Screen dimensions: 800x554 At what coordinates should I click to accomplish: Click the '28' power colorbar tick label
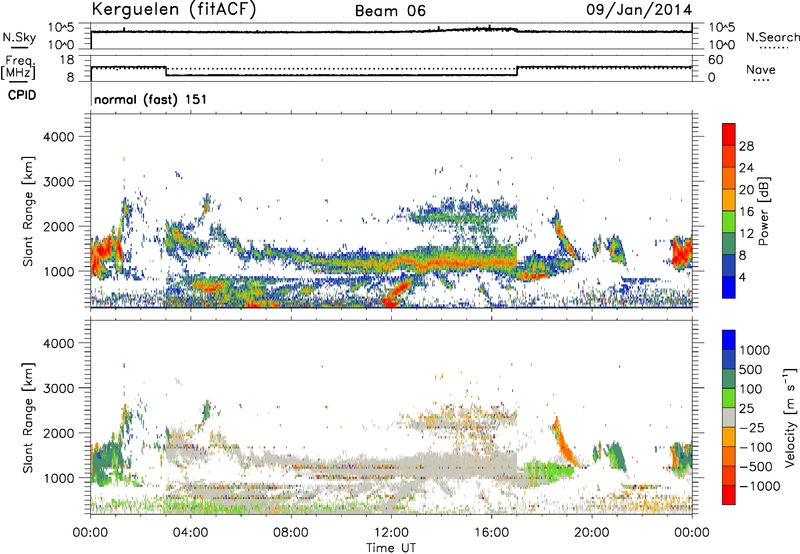(746, 146)
